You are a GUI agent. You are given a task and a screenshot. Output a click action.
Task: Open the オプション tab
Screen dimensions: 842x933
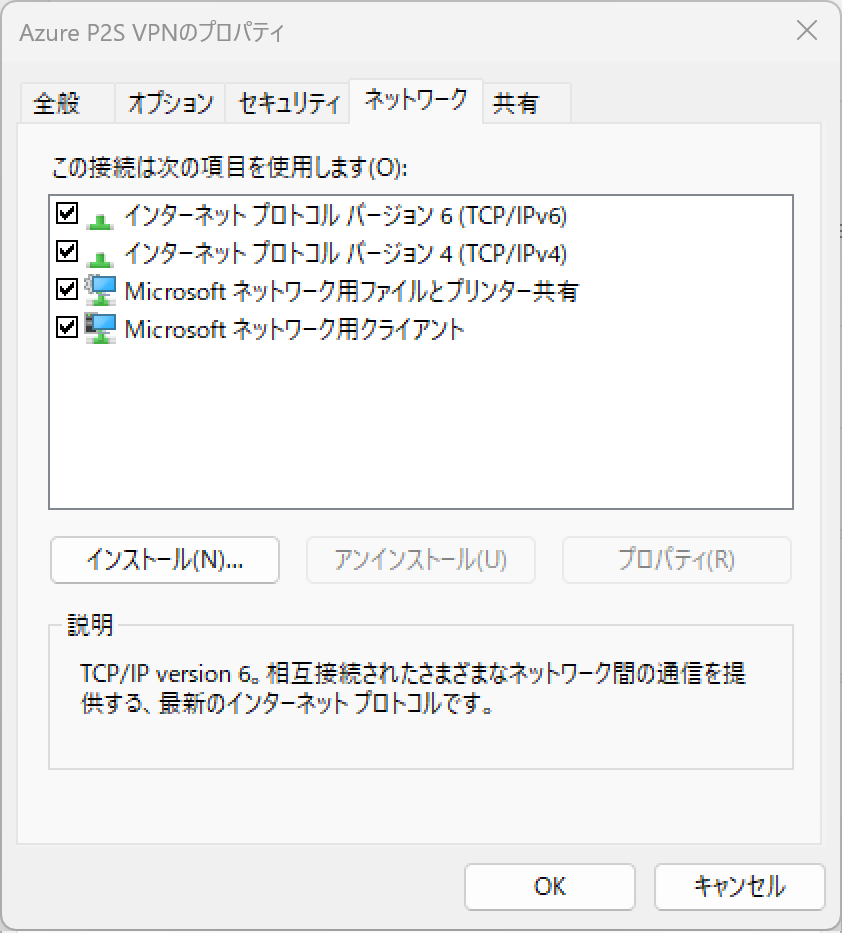coord(170,104)
